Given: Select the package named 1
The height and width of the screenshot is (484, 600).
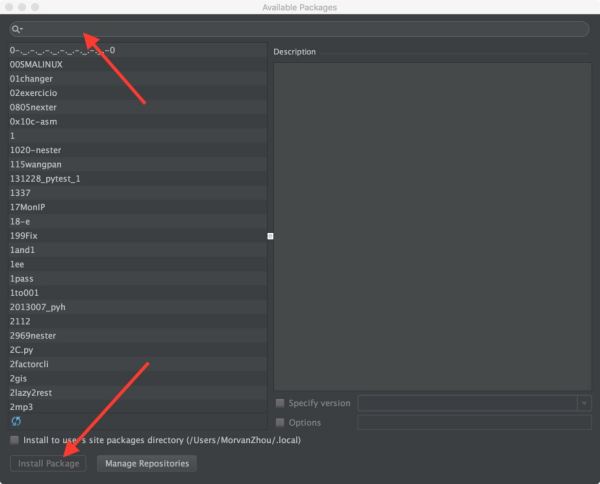Looking at the screenshot, I should click(138, 136).
